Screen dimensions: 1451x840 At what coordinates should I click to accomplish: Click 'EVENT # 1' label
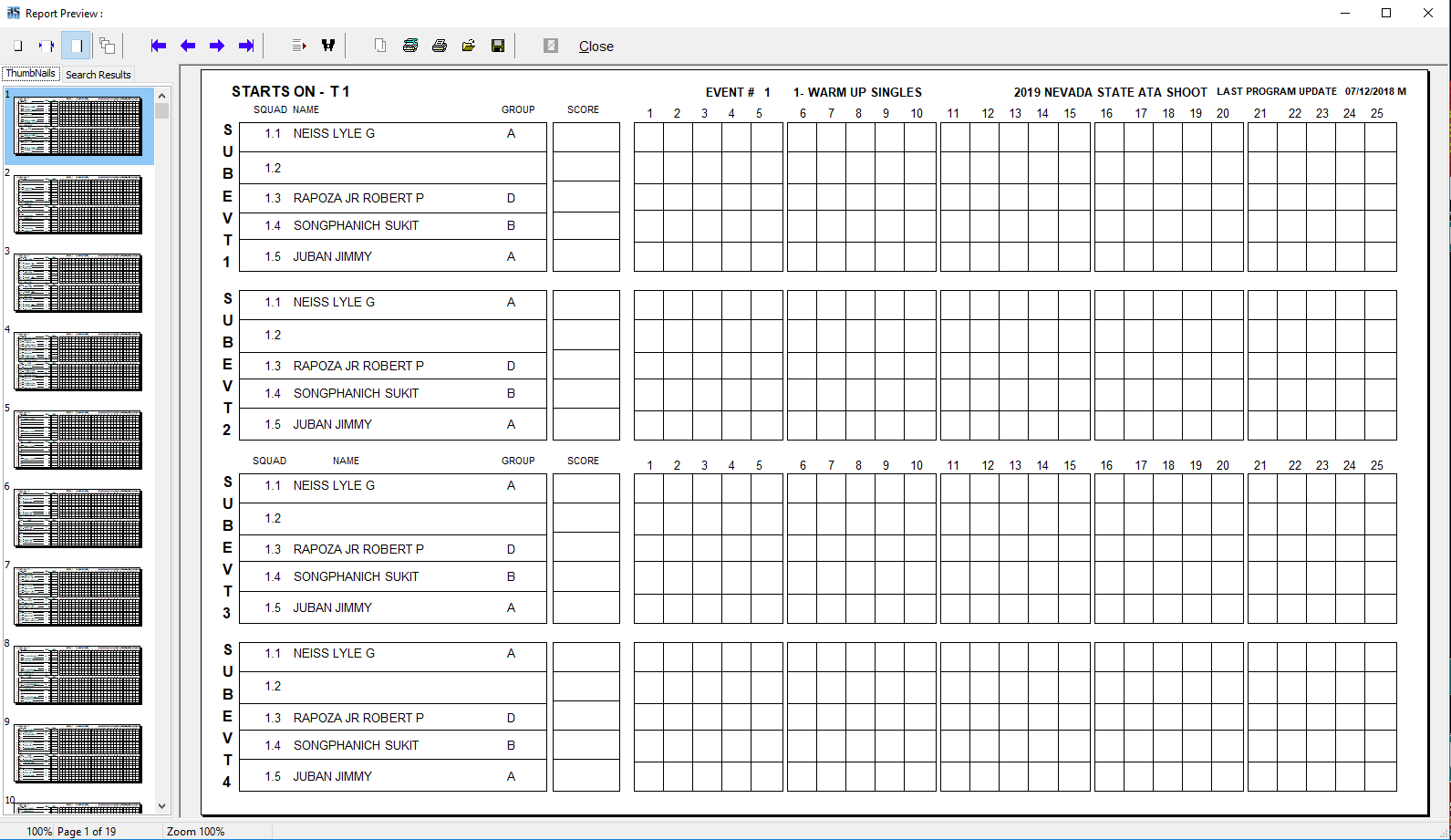pyautogui.click(x=738, y=92)
